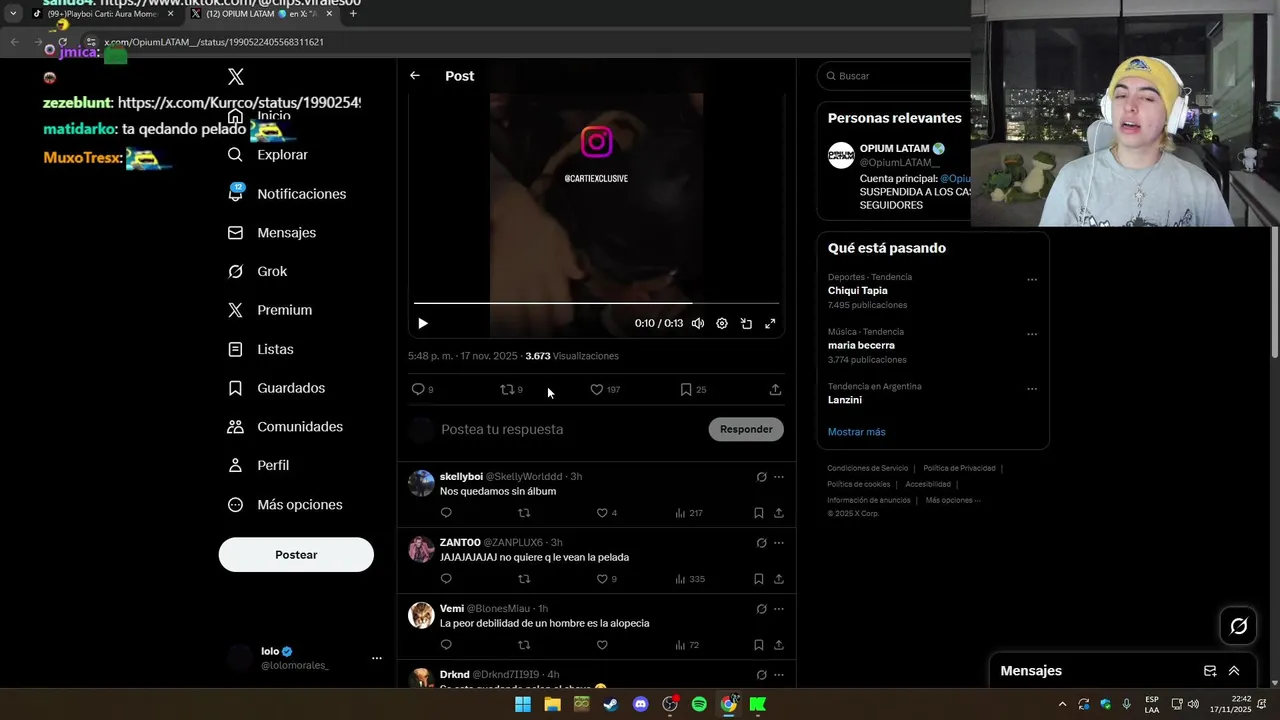Click the Responder button
This screenshot has height=720, width=1280.
[x=746, y=429]
